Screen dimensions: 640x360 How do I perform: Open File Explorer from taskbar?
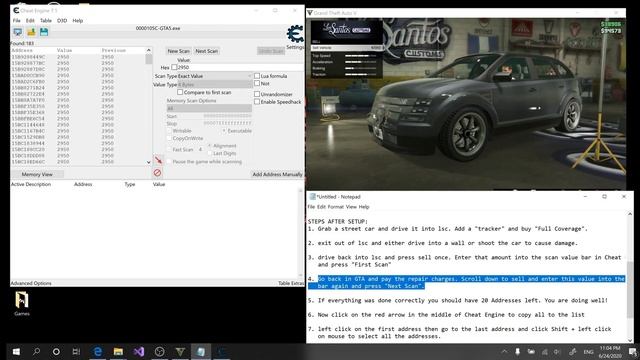tap(118, 351)
